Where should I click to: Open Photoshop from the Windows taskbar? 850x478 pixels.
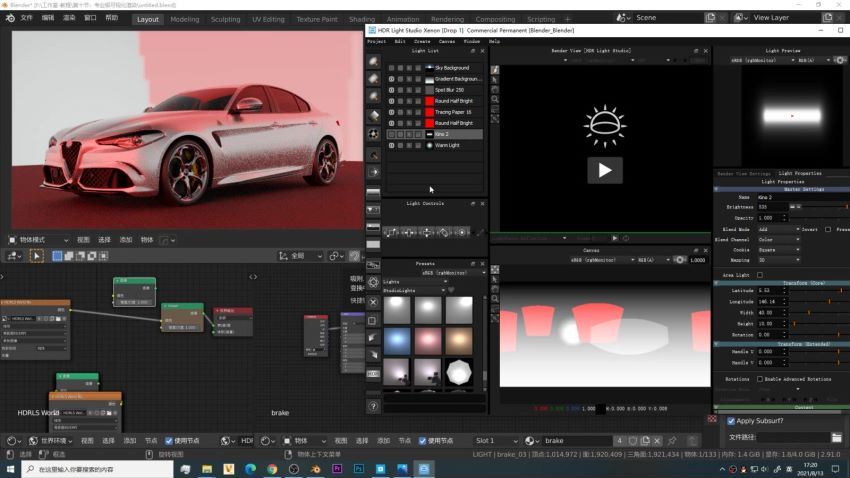[x=358, y=469]
